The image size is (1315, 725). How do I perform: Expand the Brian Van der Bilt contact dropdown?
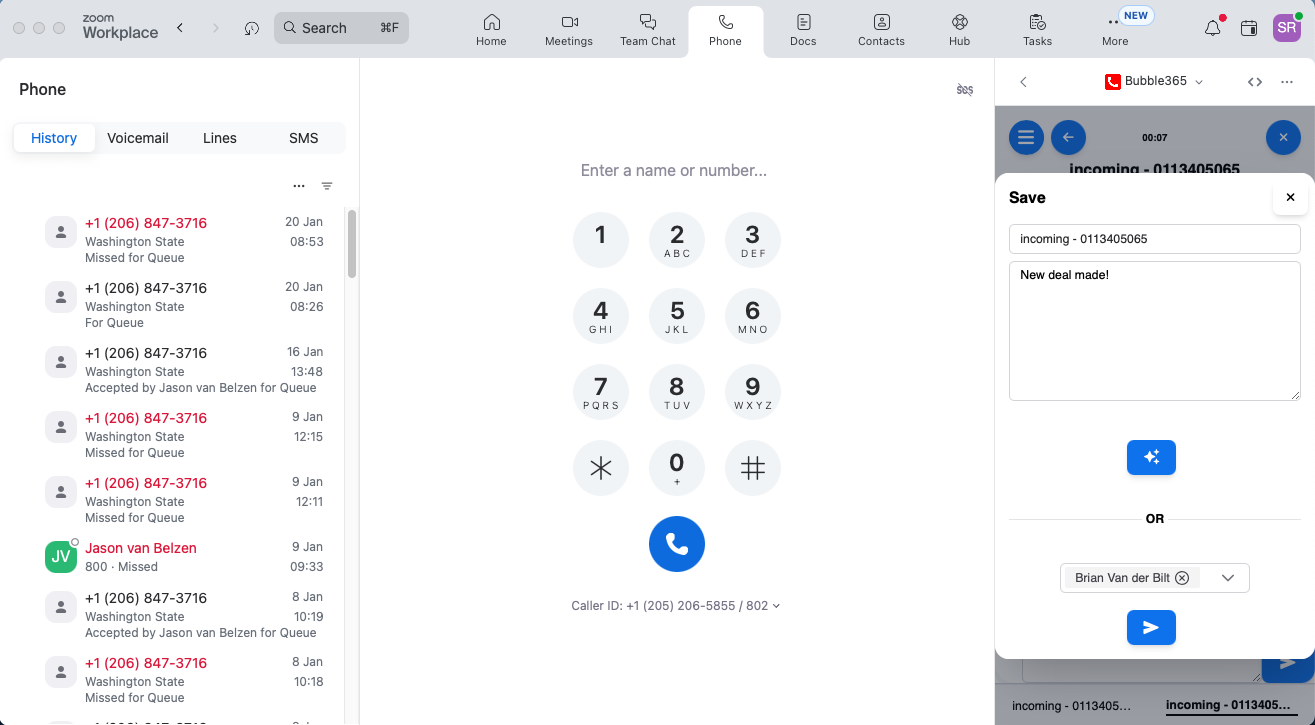point(1228,578)
